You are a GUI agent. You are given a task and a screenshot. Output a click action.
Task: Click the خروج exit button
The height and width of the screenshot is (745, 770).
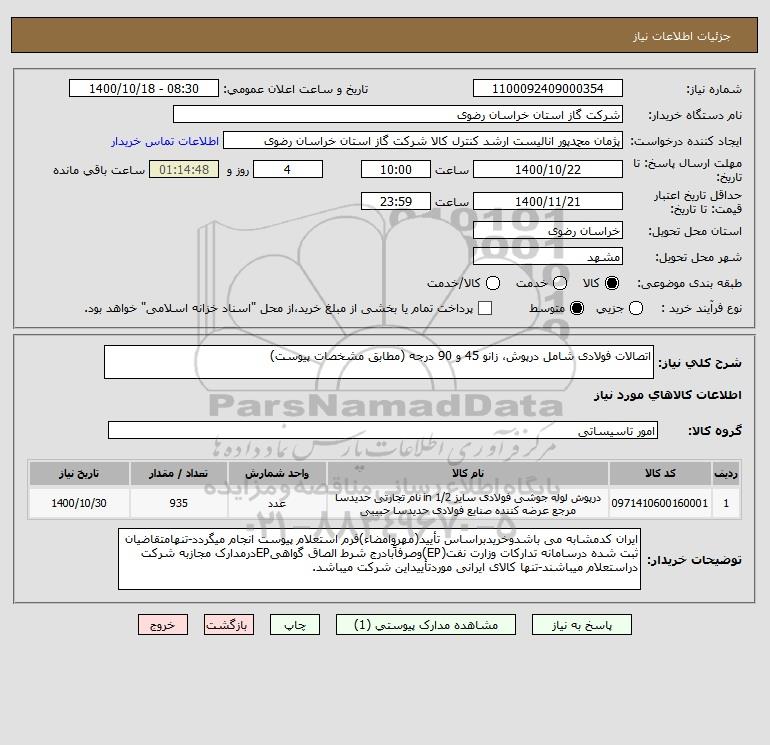pyautogui.click(x=163, y=625)
